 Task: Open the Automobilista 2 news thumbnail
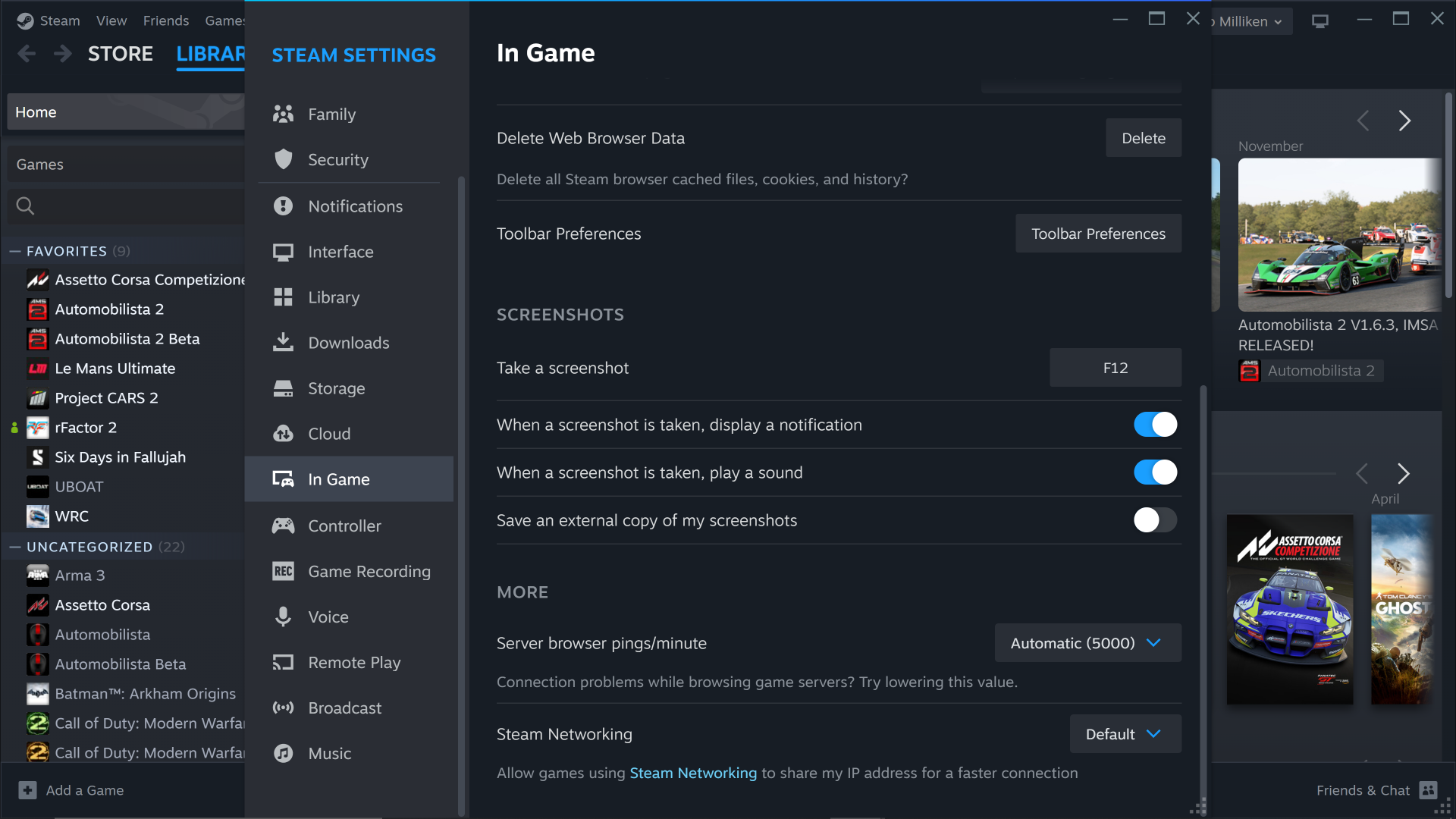1340,234
